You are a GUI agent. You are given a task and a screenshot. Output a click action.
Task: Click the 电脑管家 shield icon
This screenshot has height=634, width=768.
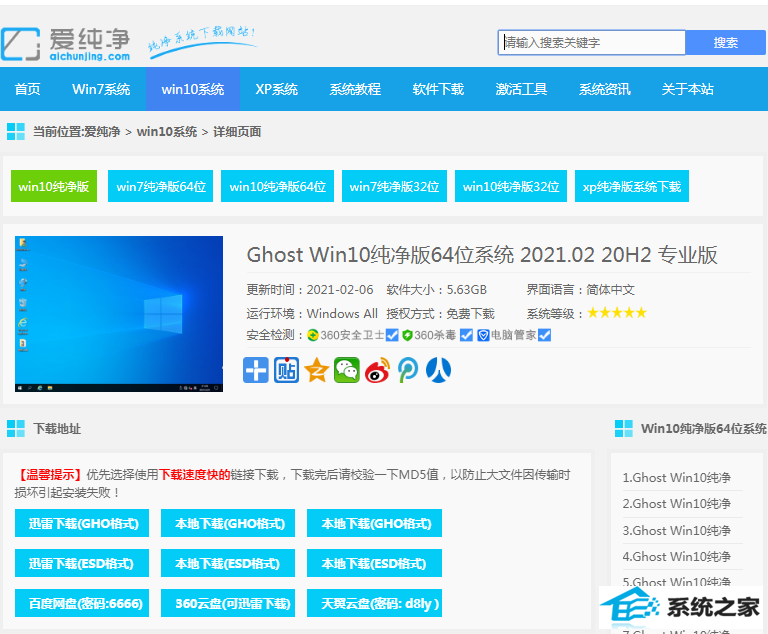[483, 335]
